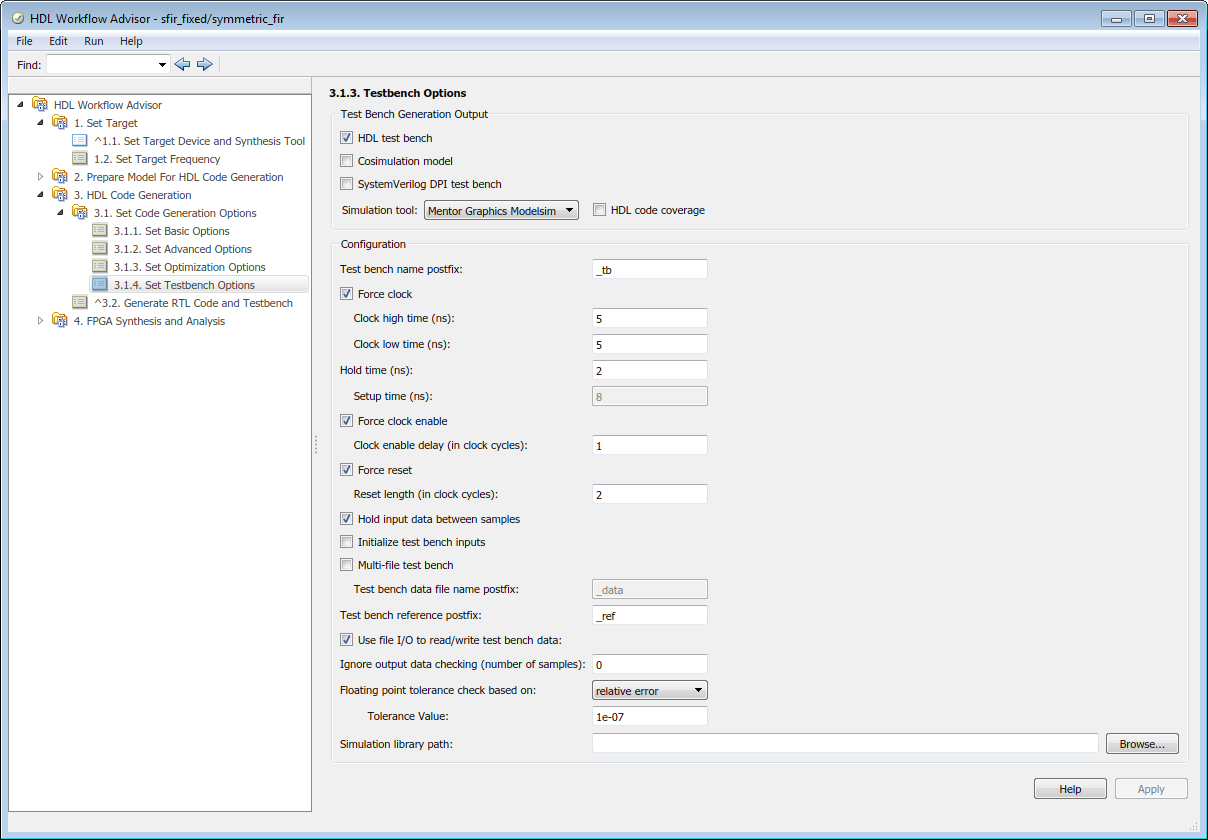
Task: Click the icon beside Set Optimization Options
Action: pyautogui.click(x=100, y=266)
